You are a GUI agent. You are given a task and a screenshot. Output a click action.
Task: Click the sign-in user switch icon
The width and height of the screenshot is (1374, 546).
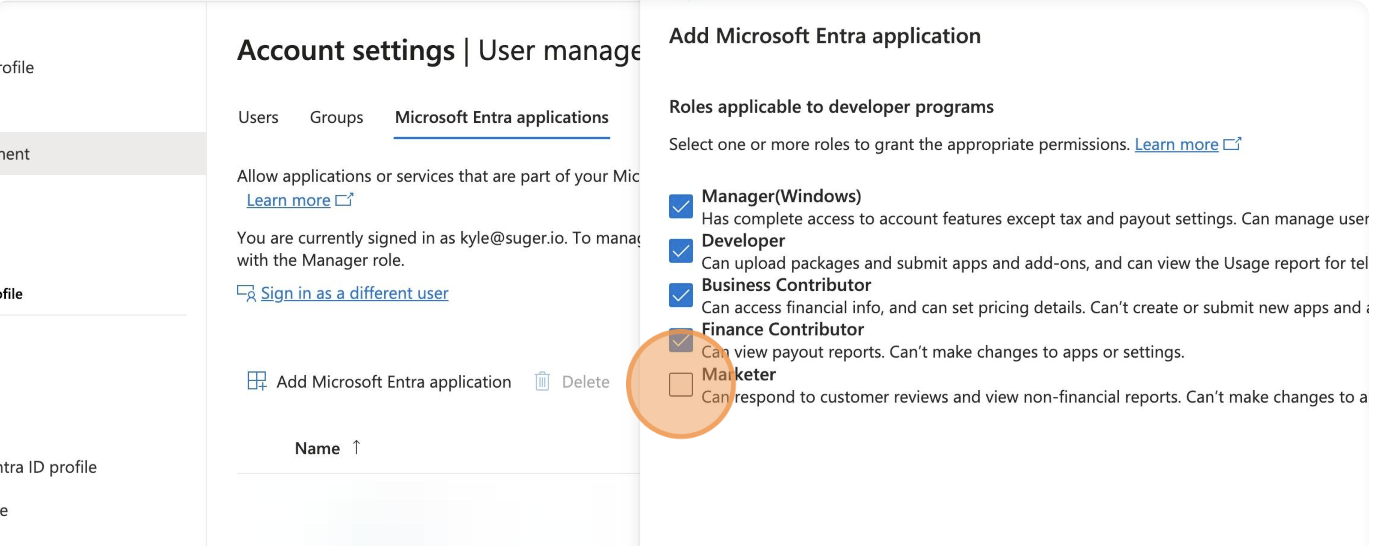246,293
